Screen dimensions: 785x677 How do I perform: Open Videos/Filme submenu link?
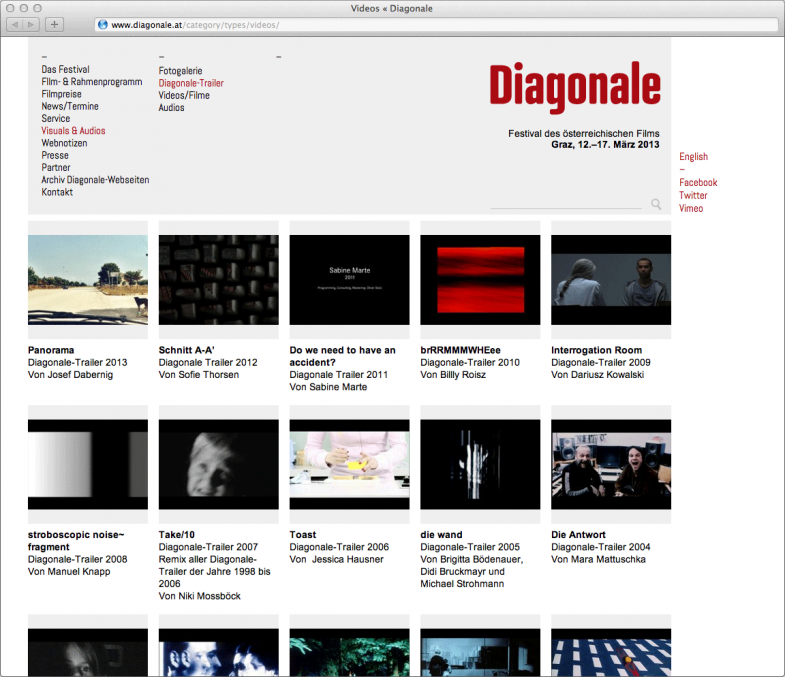coord(184,96)
